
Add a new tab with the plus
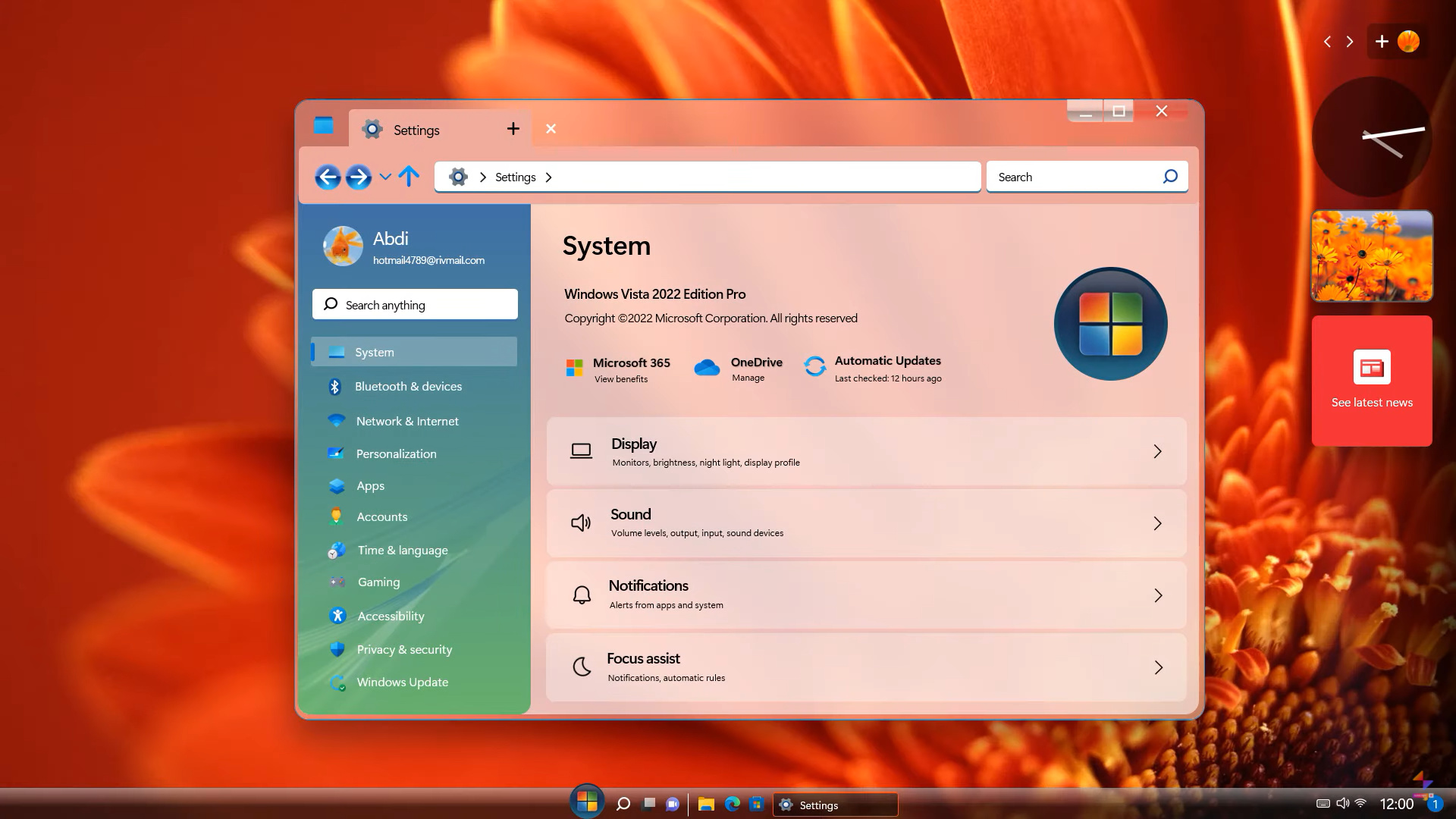click(x=513, y=130)
